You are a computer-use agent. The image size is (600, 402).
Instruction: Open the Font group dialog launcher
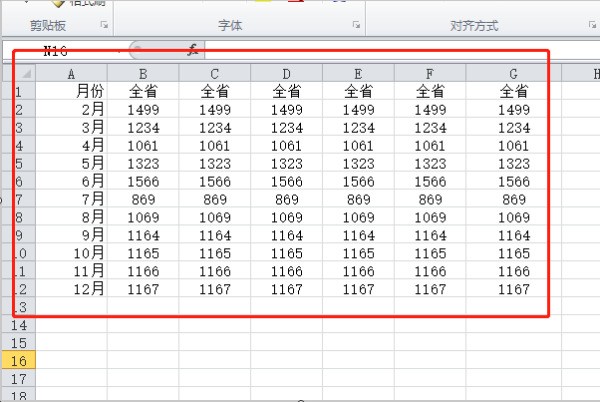coord(356,25)
